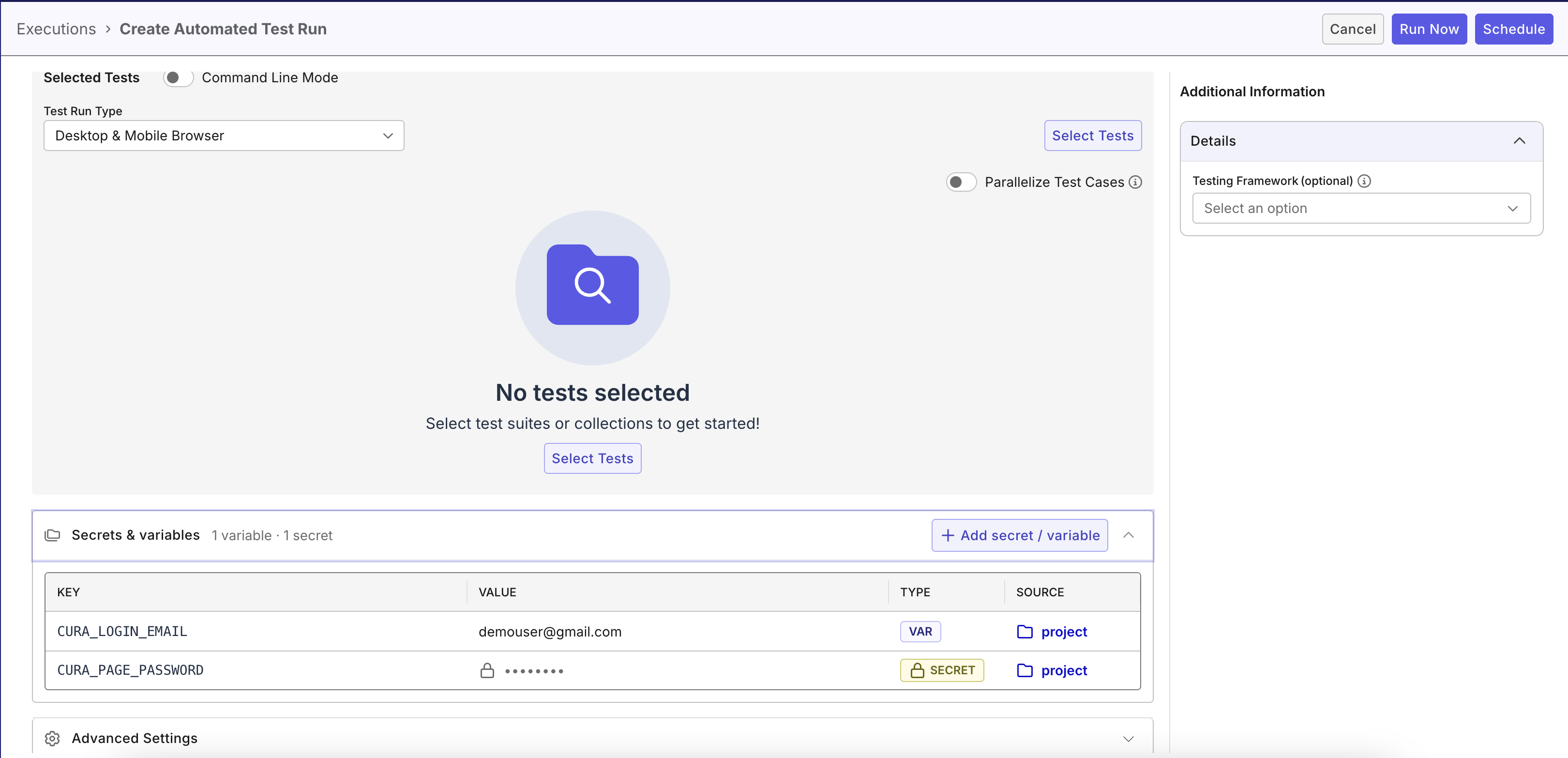Go to Executions breadcrumb

point(56,29)
